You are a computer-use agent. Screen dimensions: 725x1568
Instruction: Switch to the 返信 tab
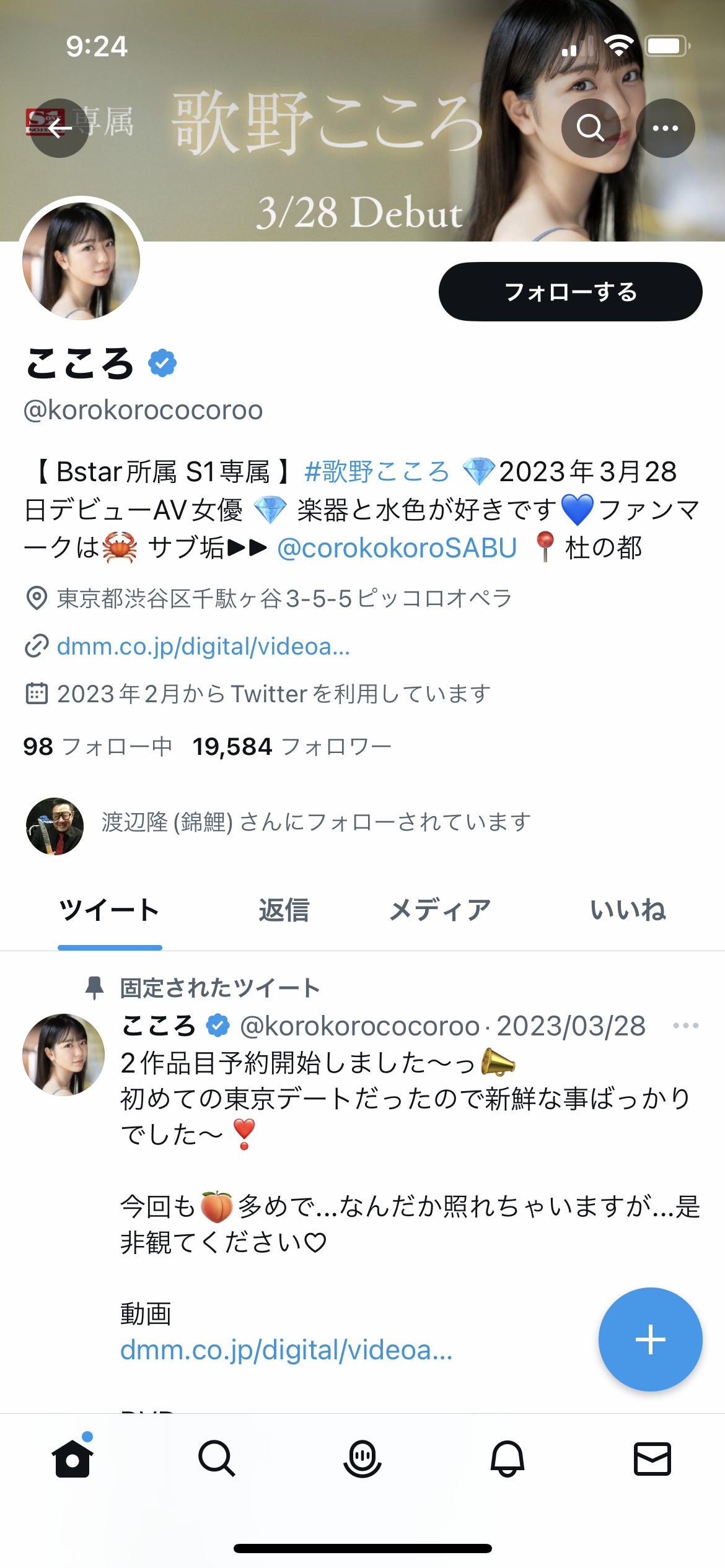click(x=284, y=910)
